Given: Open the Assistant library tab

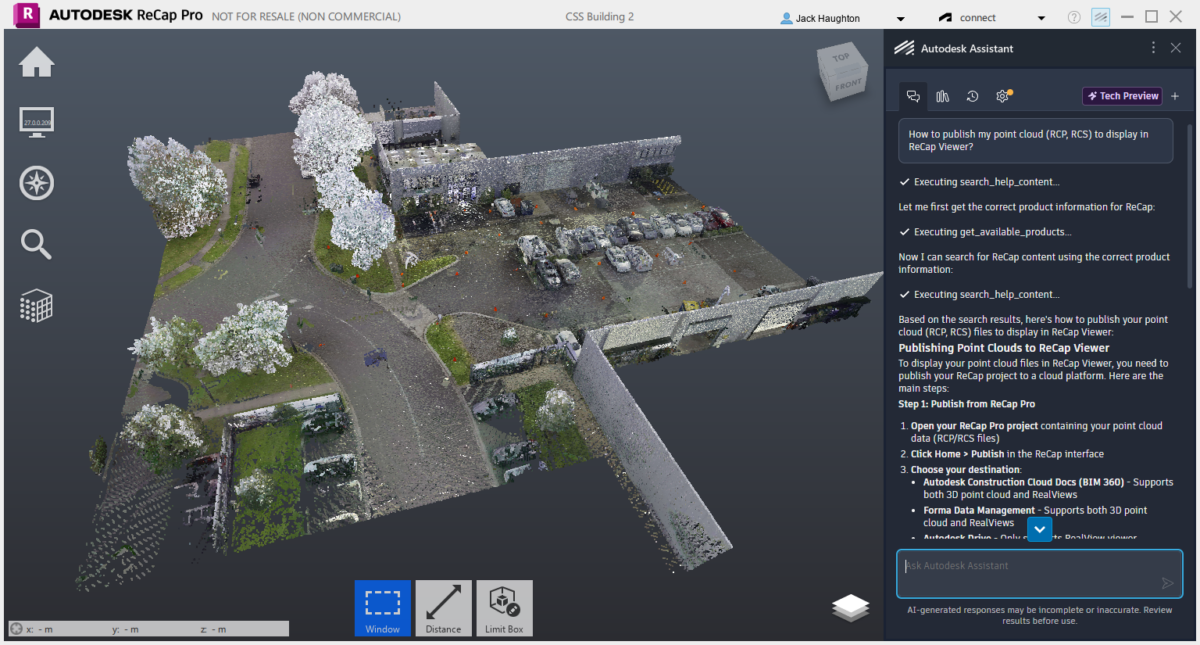Looking at the screenshot, I should [x=942, y=96].
